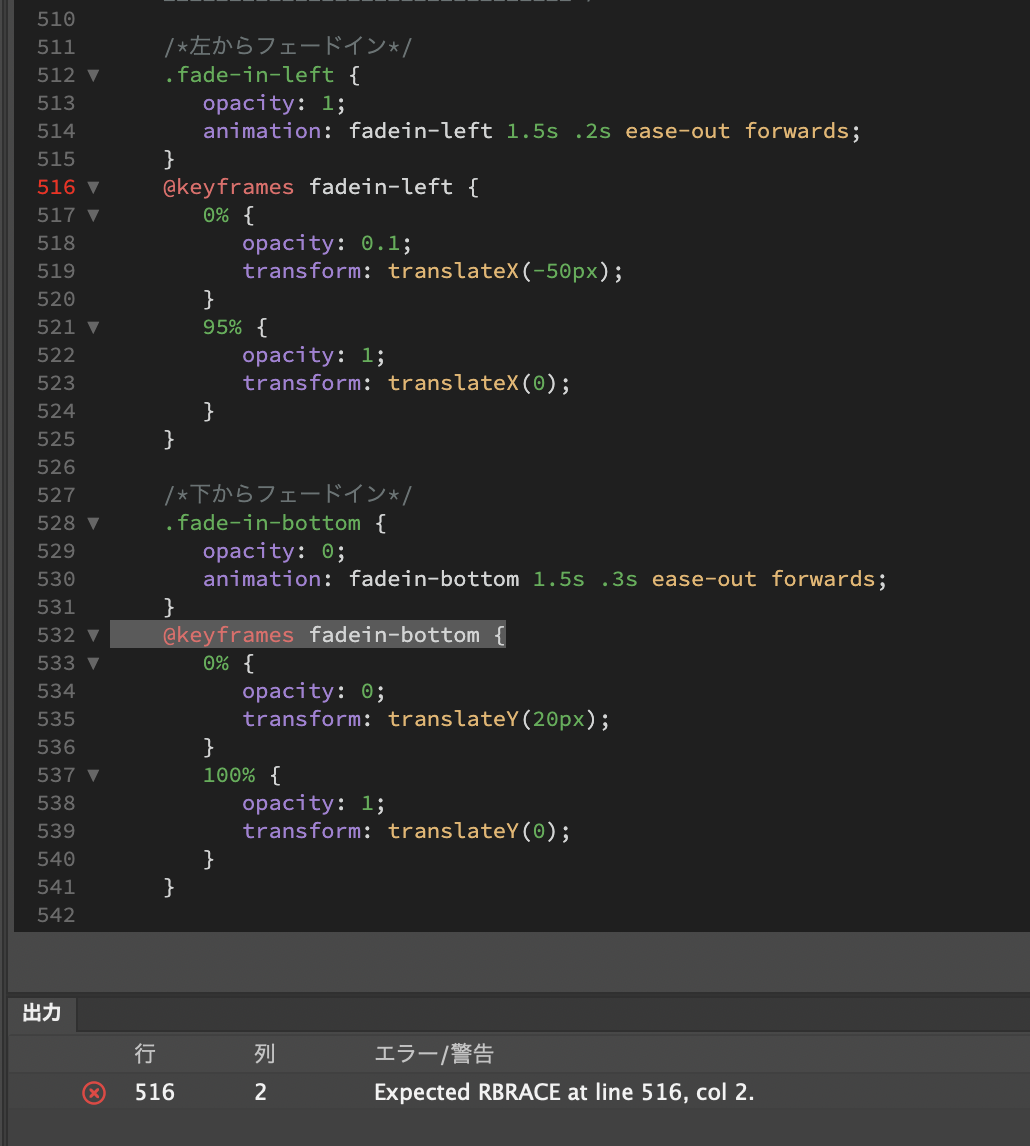Click the red error icon in output panel
The height and width of the screenshot is (1146, 1030).
pyautogui.click(x=93, y=1092)
